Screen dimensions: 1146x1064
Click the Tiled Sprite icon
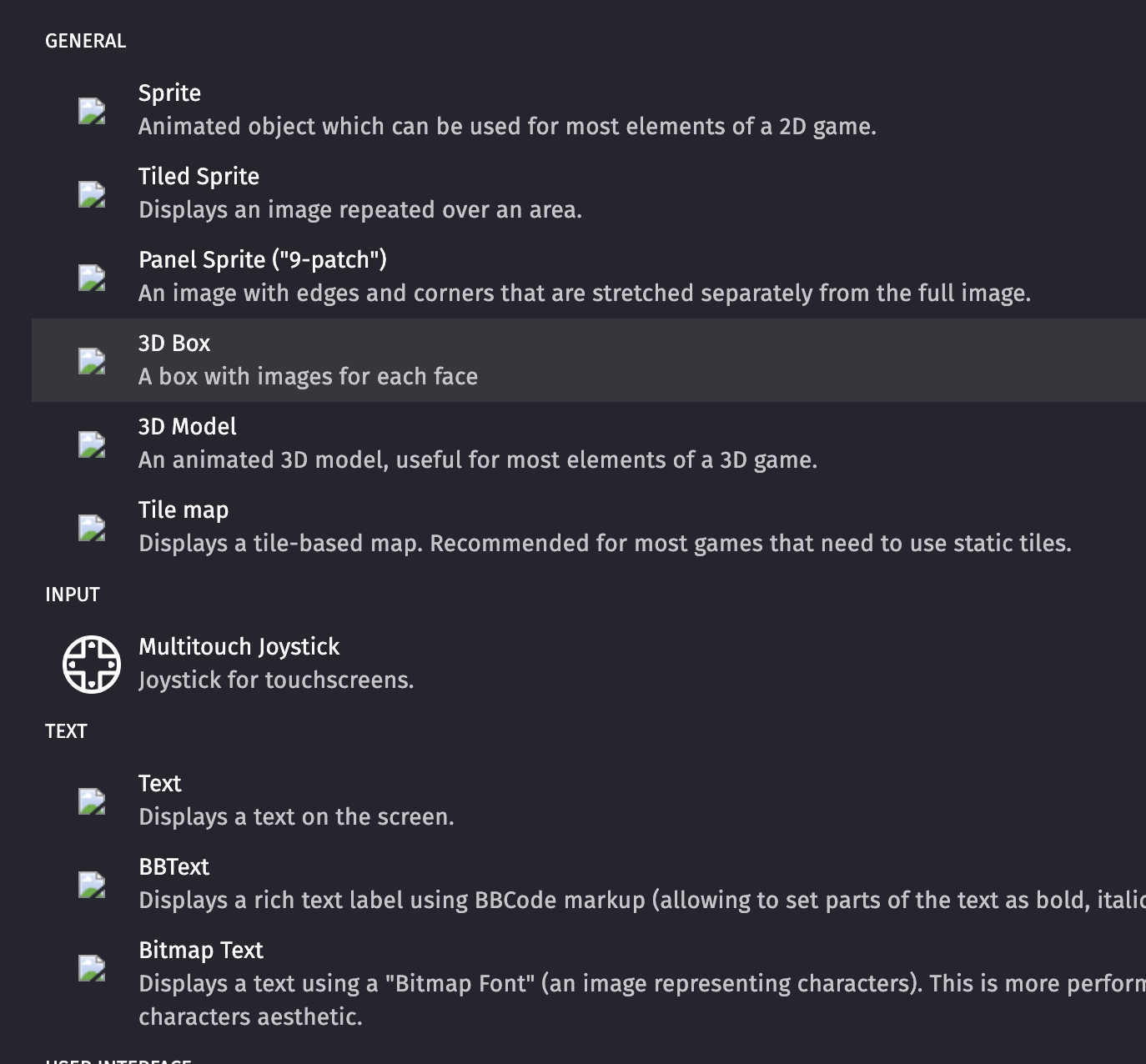92,194
